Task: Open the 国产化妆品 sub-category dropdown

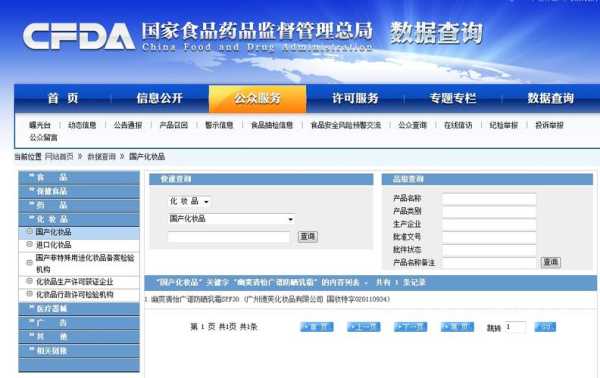Action: click(232, 219)
